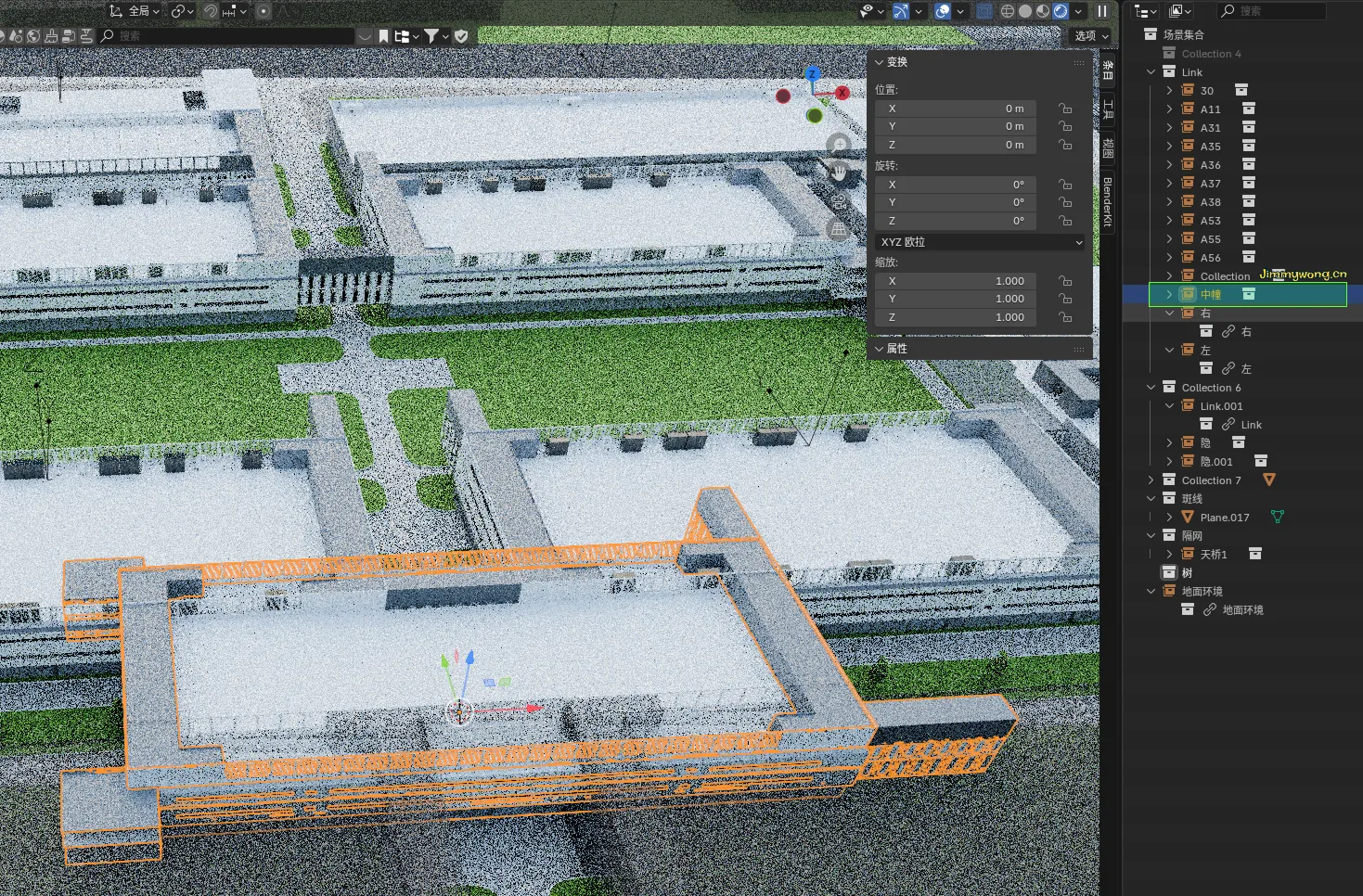The image size is (1363, 896).
Task: Toggle X-ray display in viewport header
Action: (x=984, y=11)
